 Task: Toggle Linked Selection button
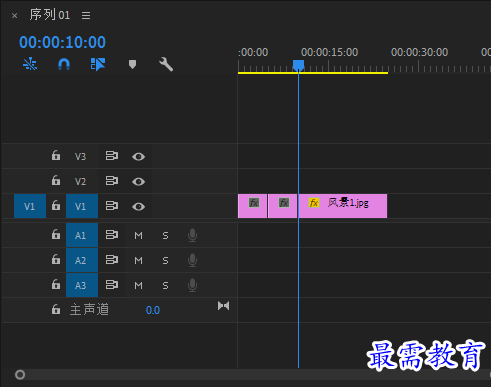tap(98, 64)
